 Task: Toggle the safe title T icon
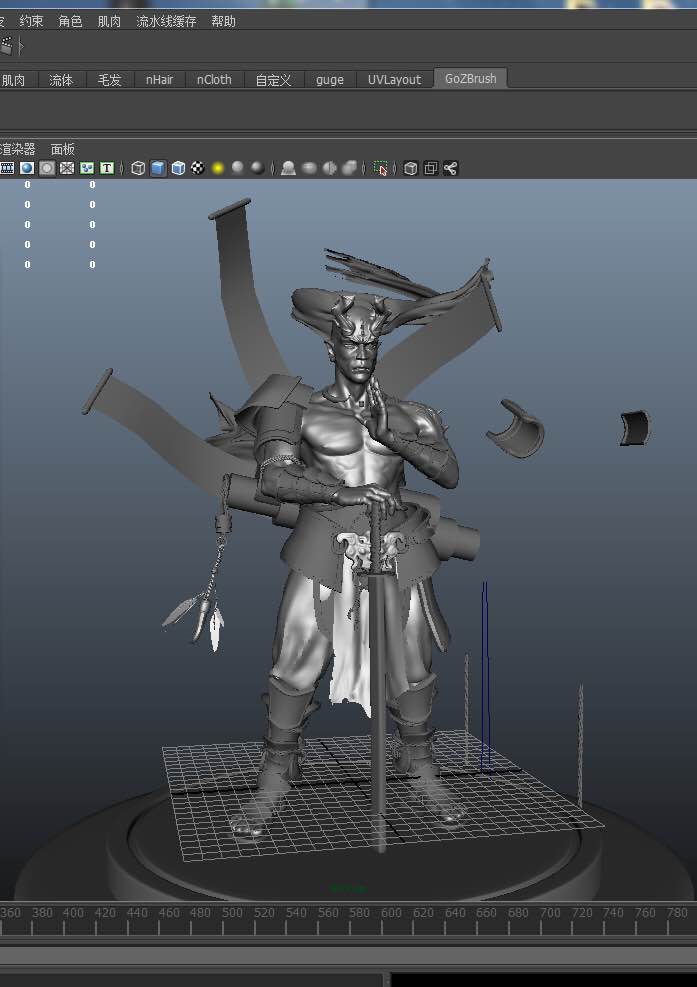pyautogui.click(x=107, y=168)
